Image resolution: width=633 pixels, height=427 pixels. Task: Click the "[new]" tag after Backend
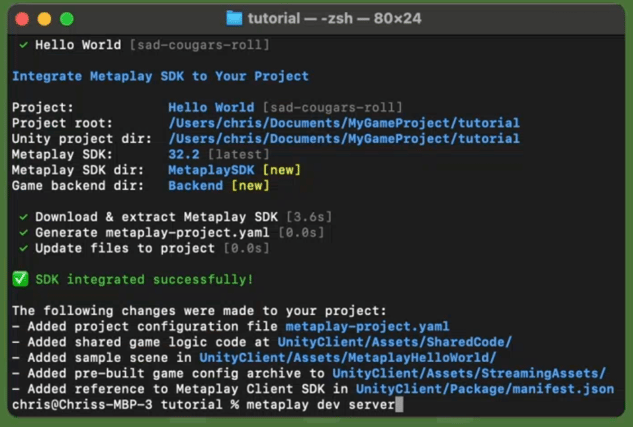tap(250, 186)
